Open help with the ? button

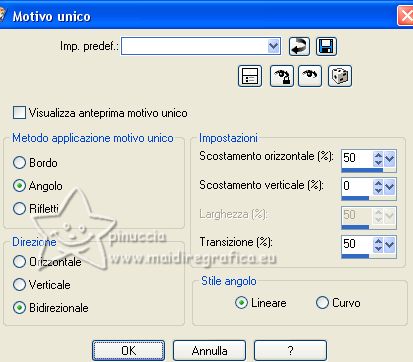pos(290,350)
